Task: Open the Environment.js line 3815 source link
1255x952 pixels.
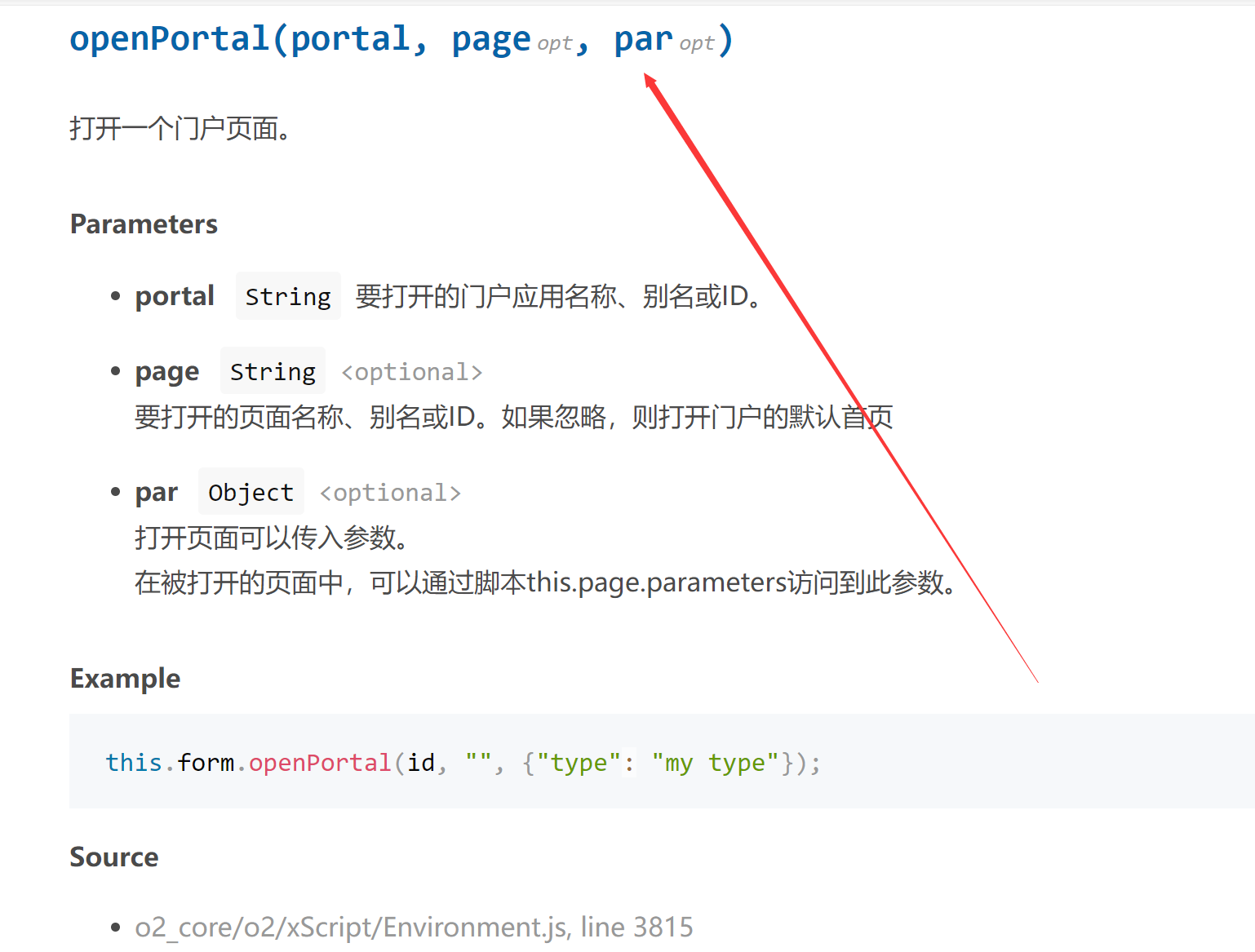Action: tap(414, 927)
